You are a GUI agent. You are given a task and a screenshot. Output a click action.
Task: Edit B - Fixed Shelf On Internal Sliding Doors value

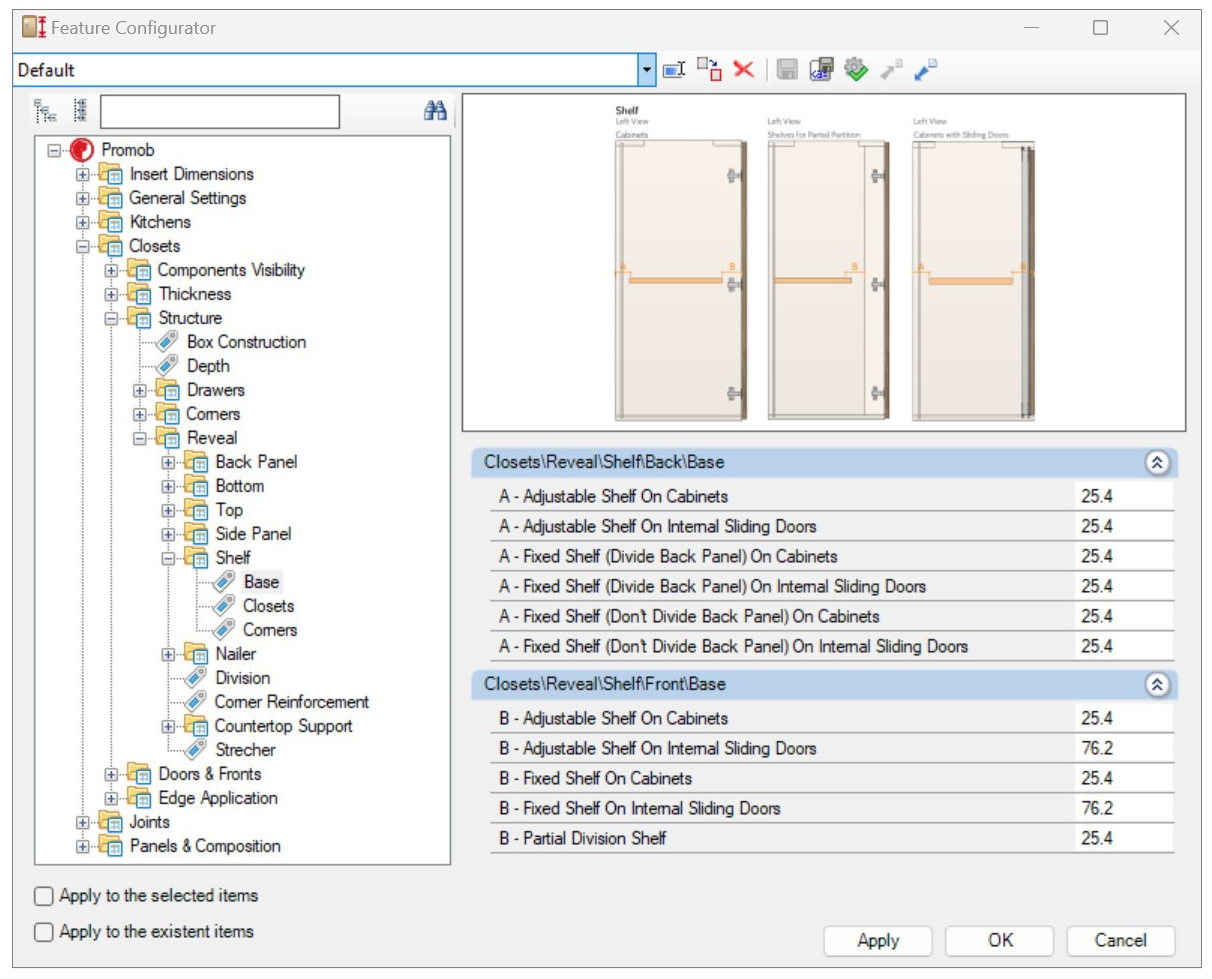coord(1124,808)
